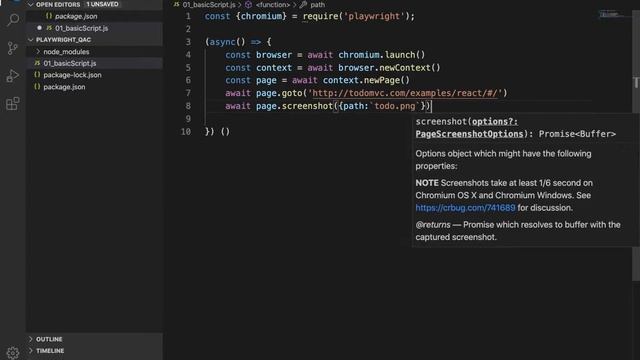The width and height of the screenshot is (640, 360).
Task: Click the chromium.launch() call on line 4
Action: coord(382,55)
